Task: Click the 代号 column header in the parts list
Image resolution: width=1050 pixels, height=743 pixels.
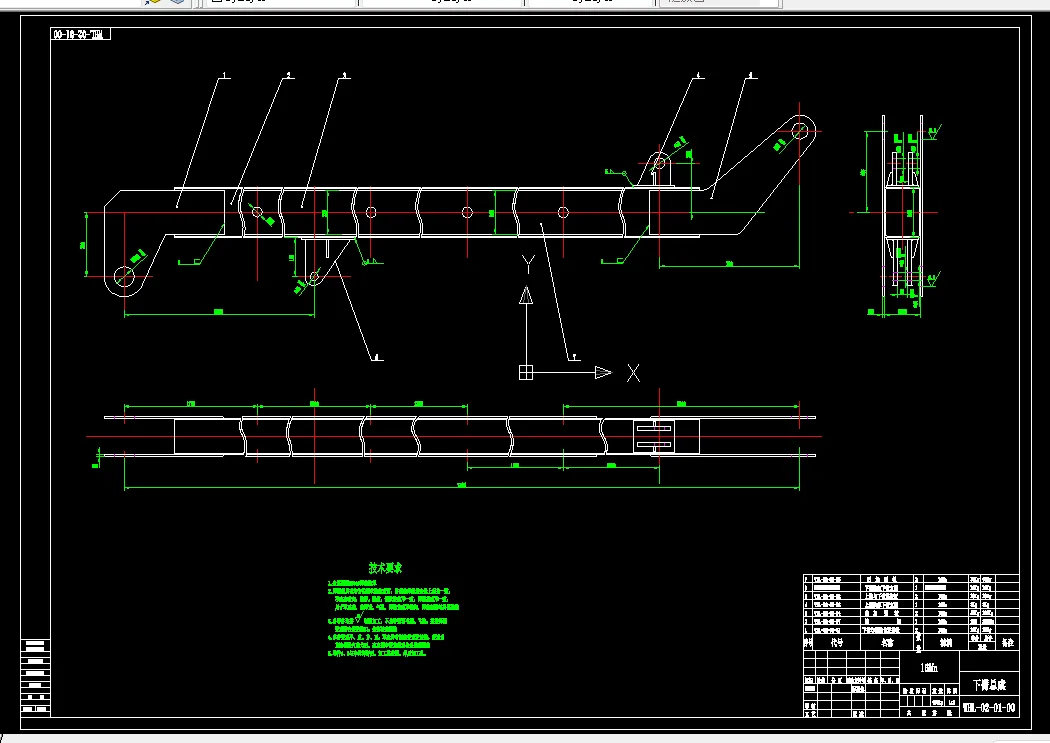Action: click(837, 643)
